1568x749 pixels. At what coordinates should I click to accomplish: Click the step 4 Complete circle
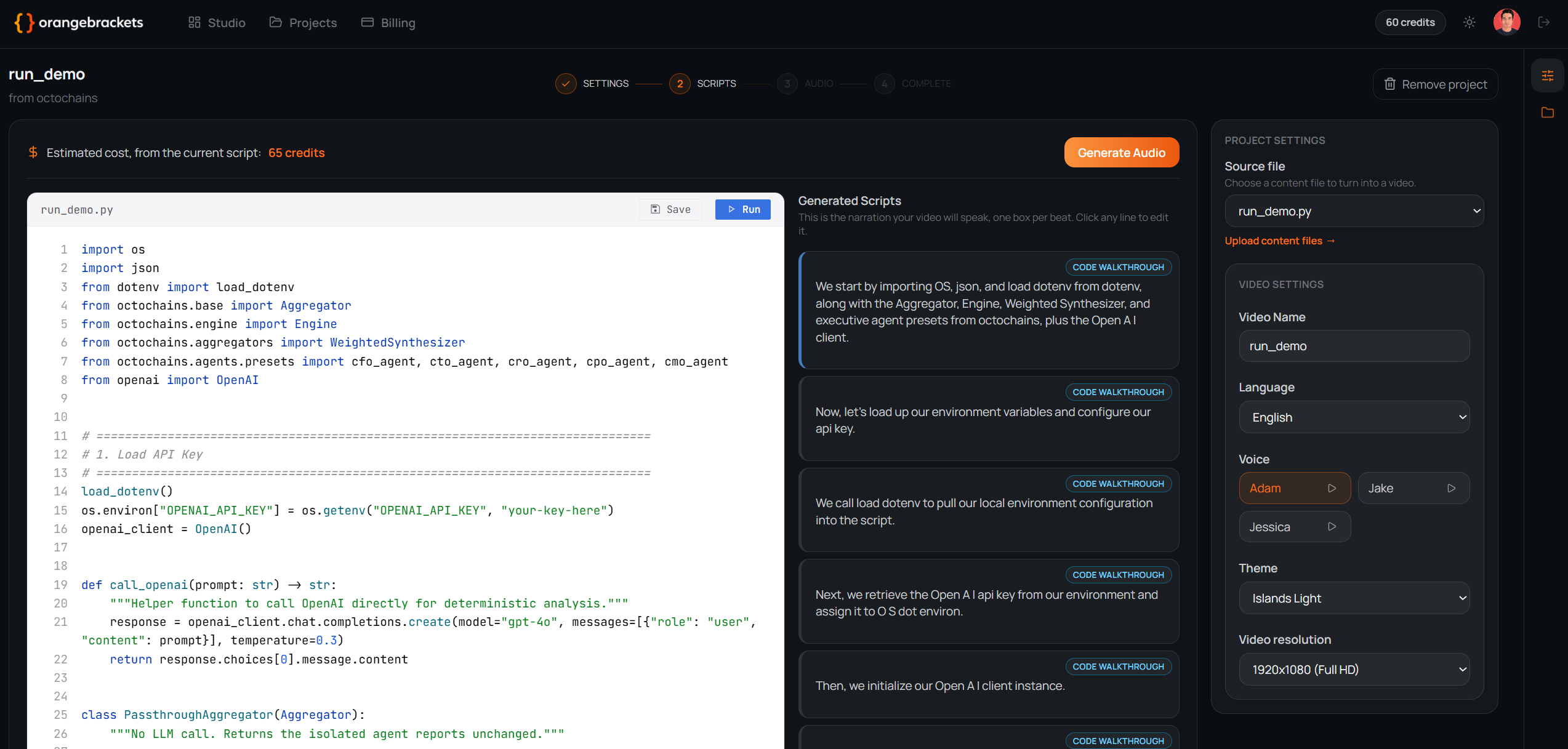click(x=885, y=84)
